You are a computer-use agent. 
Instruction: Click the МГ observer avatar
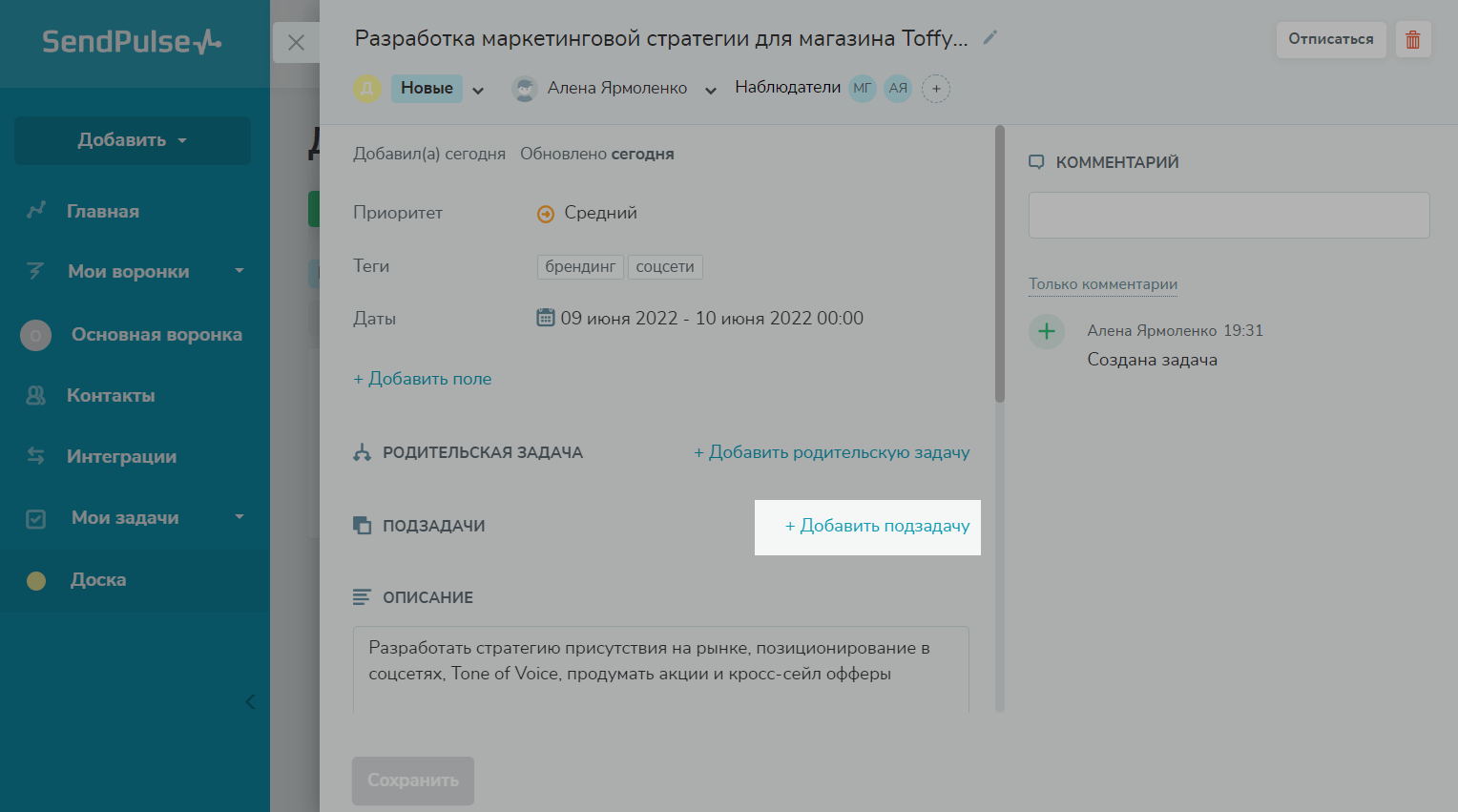863,89
